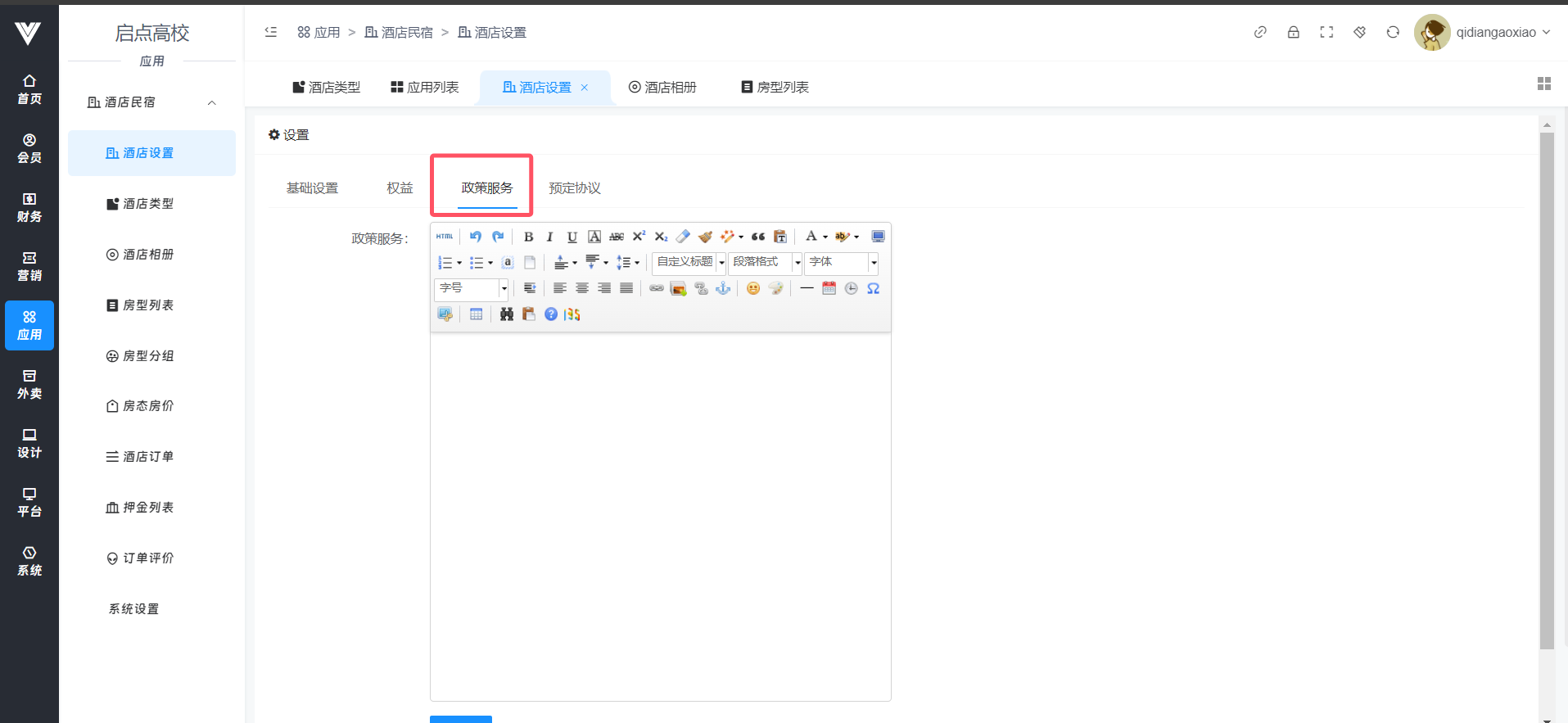The height and width of the screenshot is (723, 1568).
Task: Open the 字号 font size dropdown
Action: point(472,288)
